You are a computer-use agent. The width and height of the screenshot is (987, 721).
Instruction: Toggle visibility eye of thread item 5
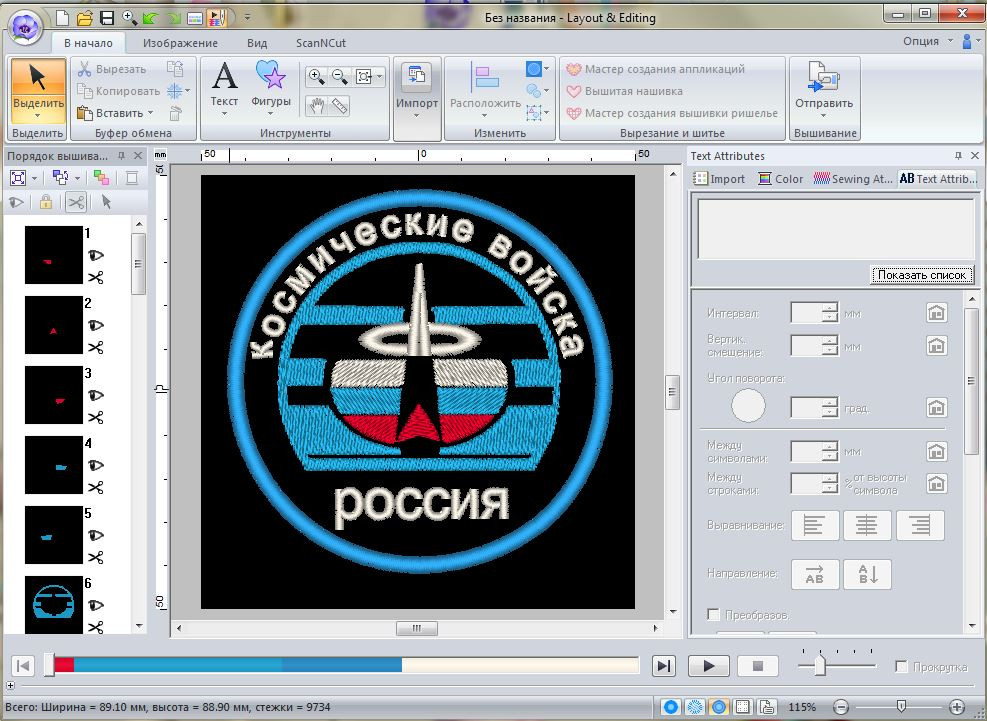tap(96, 535)
